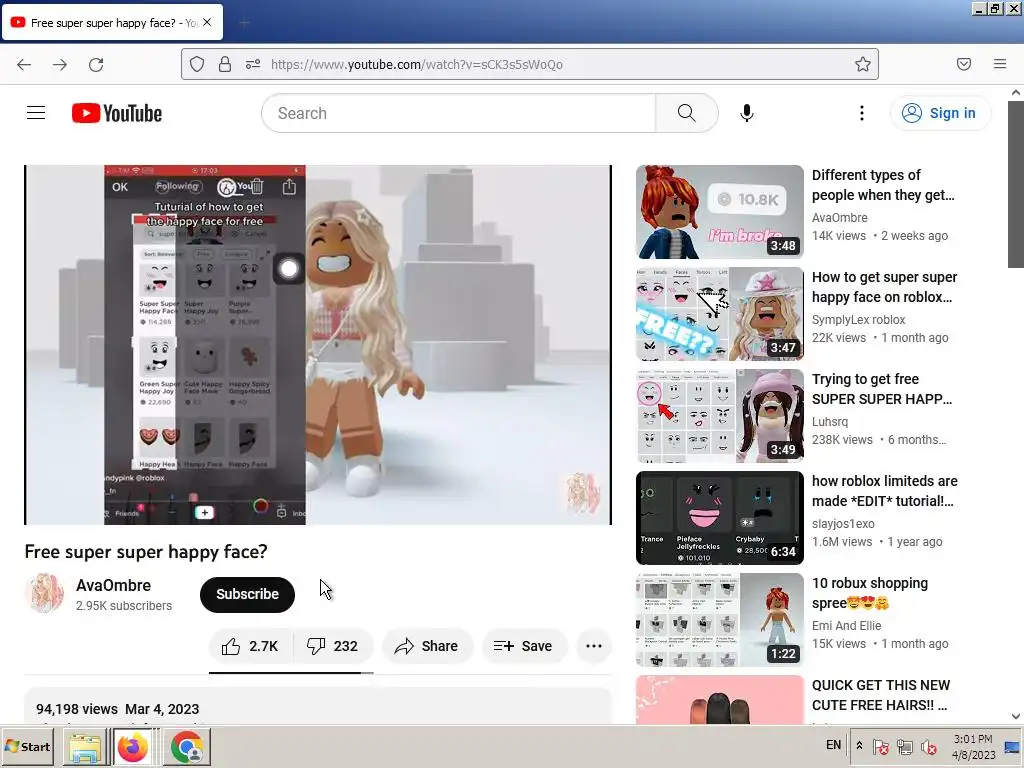Image resolution: width=1024 pixels, height=768 pixels.
Task: Open the 1:22 Emi And Ellie thumbnail
Action: [x=720, y=619]
